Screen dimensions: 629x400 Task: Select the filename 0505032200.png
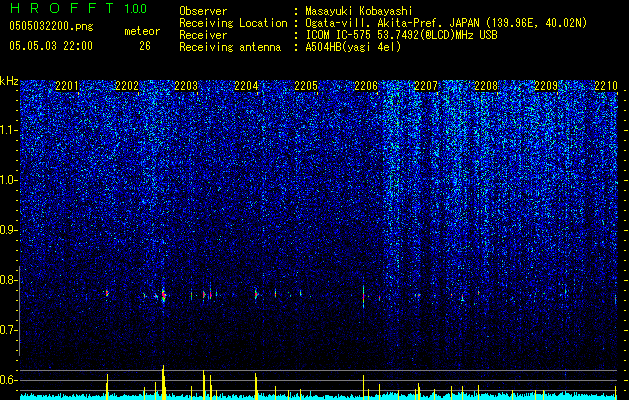click(51, 26)
